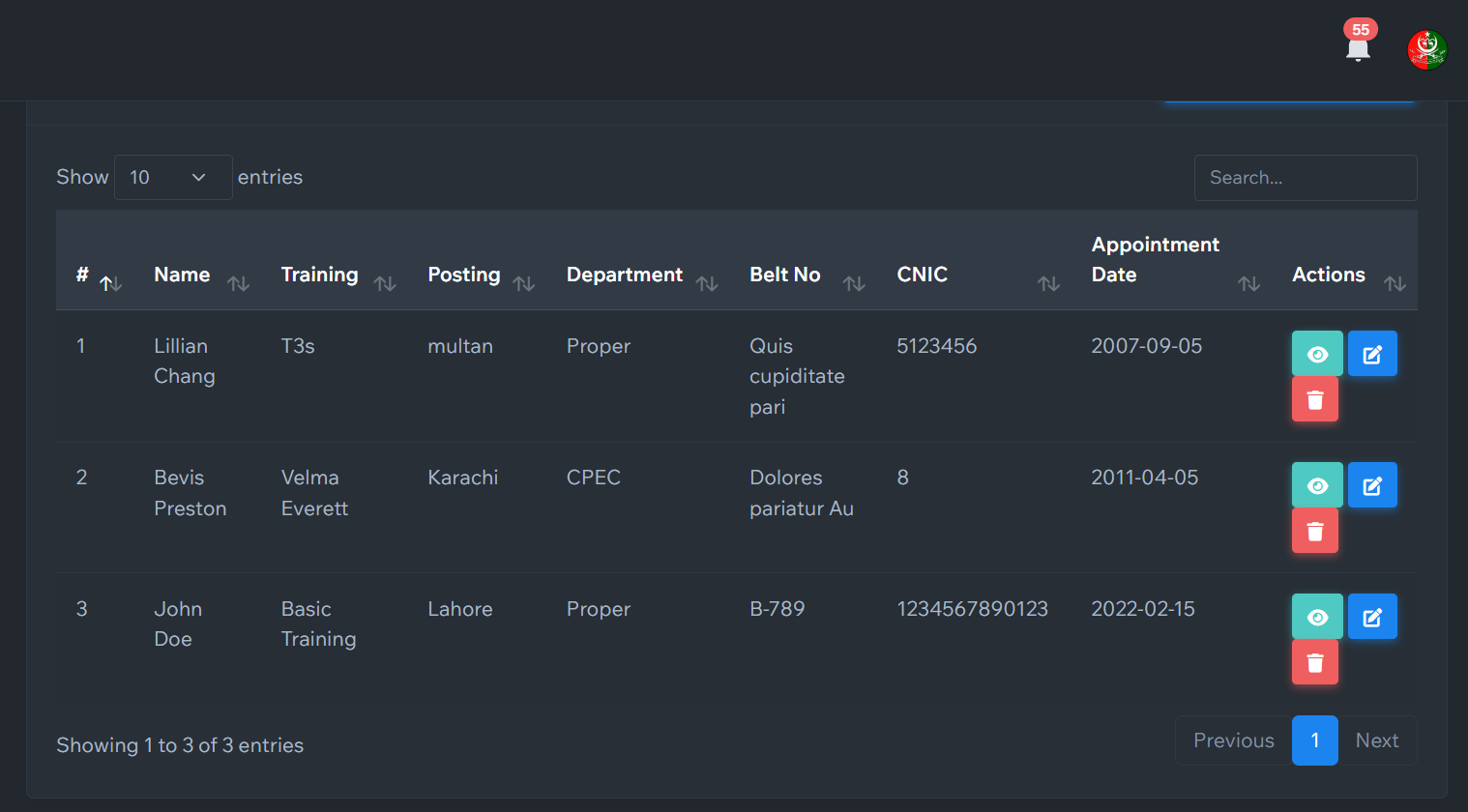Edit the John Doe record
Screen dimensions: 1468x812
(1372, 617)
